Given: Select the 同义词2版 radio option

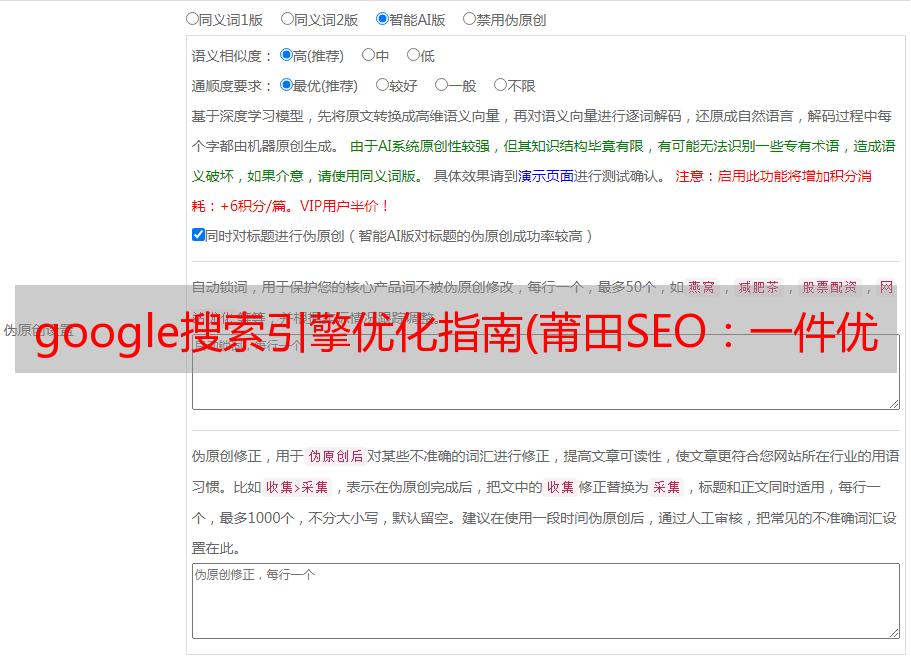Looking at the screenshot, I should click(287, 19).
